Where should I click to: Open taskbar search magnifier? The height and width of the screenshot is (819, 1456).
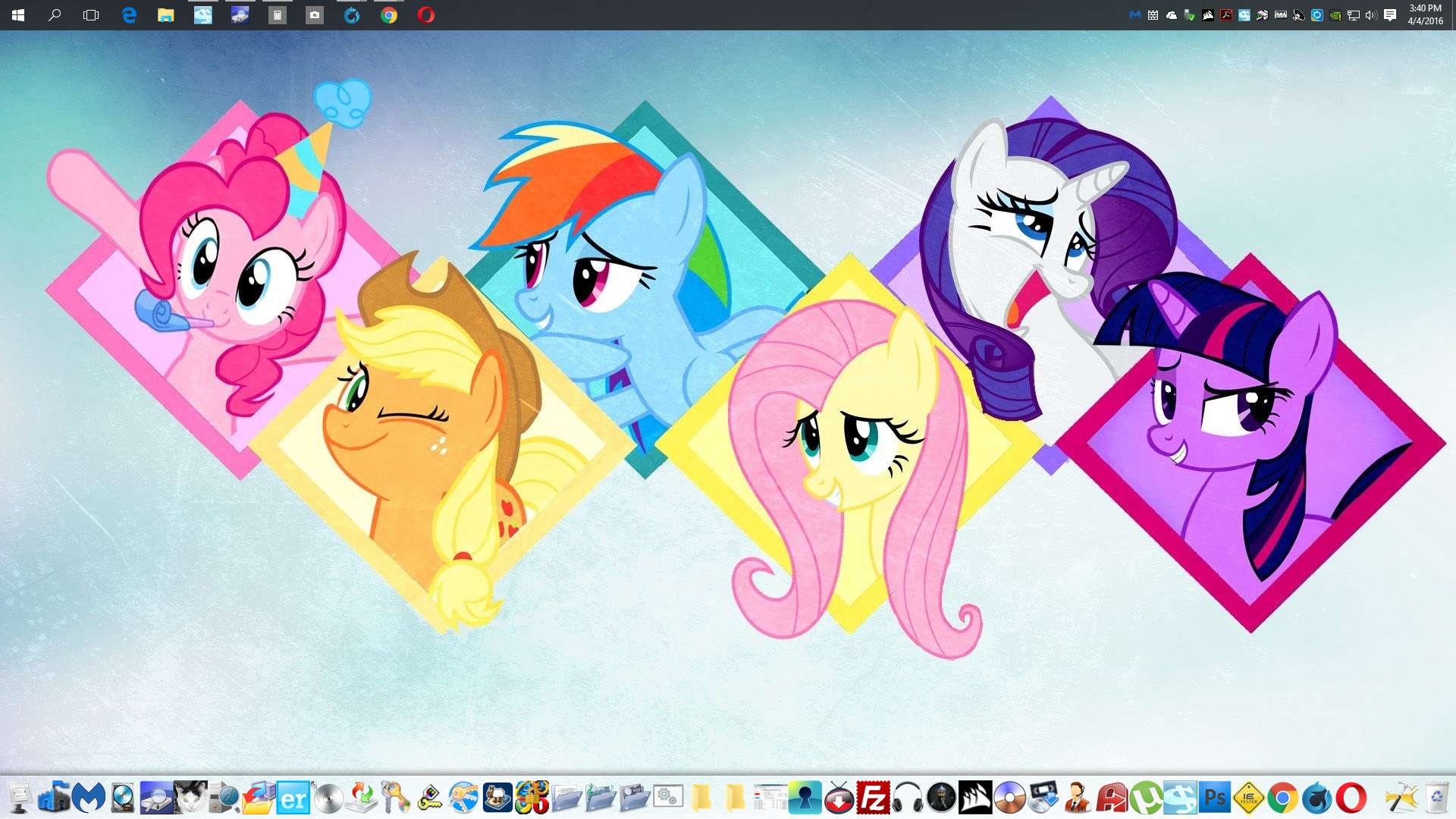point(55,15)
